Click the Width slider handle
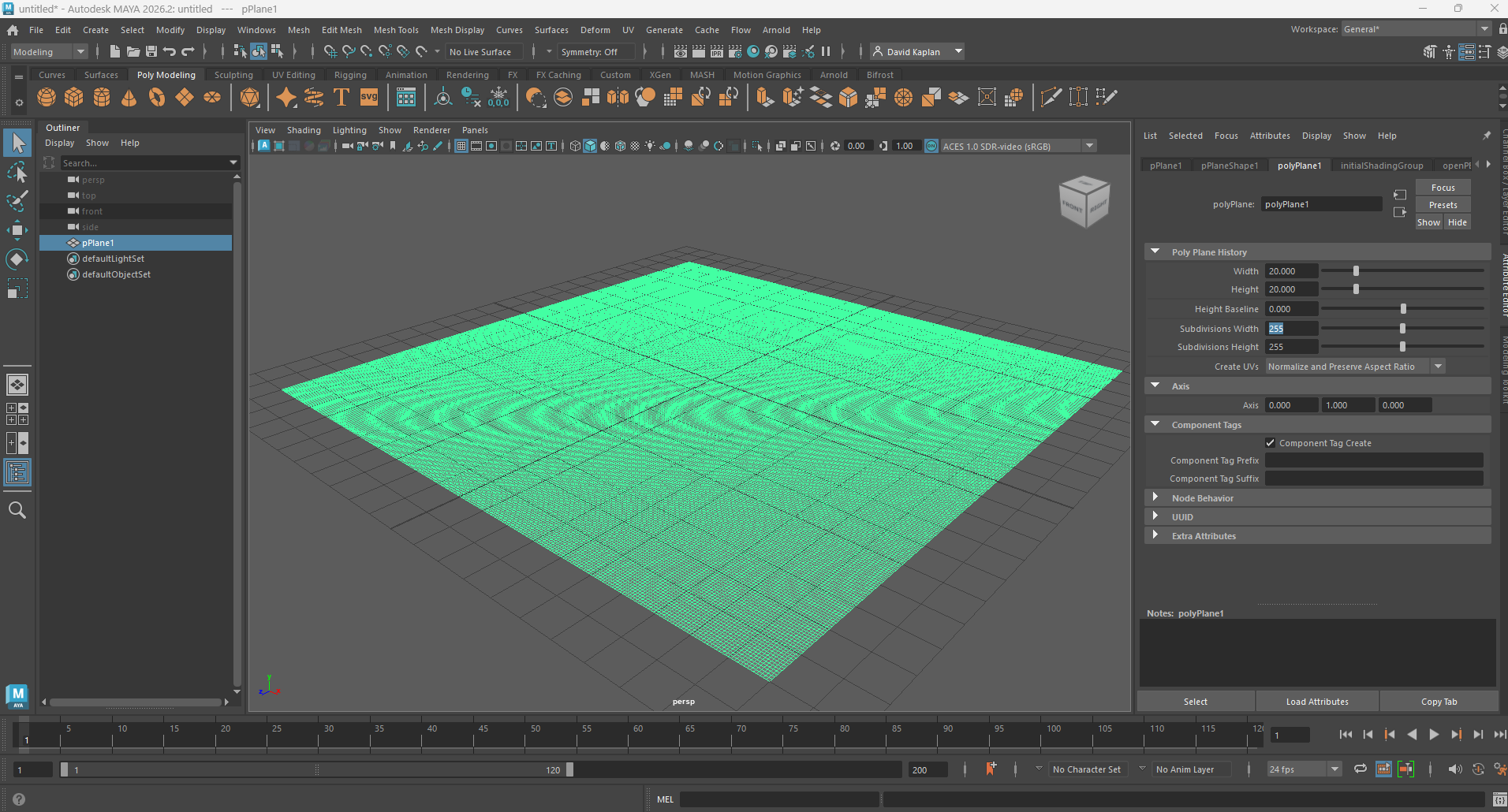Screen dimensions: 1508x812 (x=1356, y=270)
